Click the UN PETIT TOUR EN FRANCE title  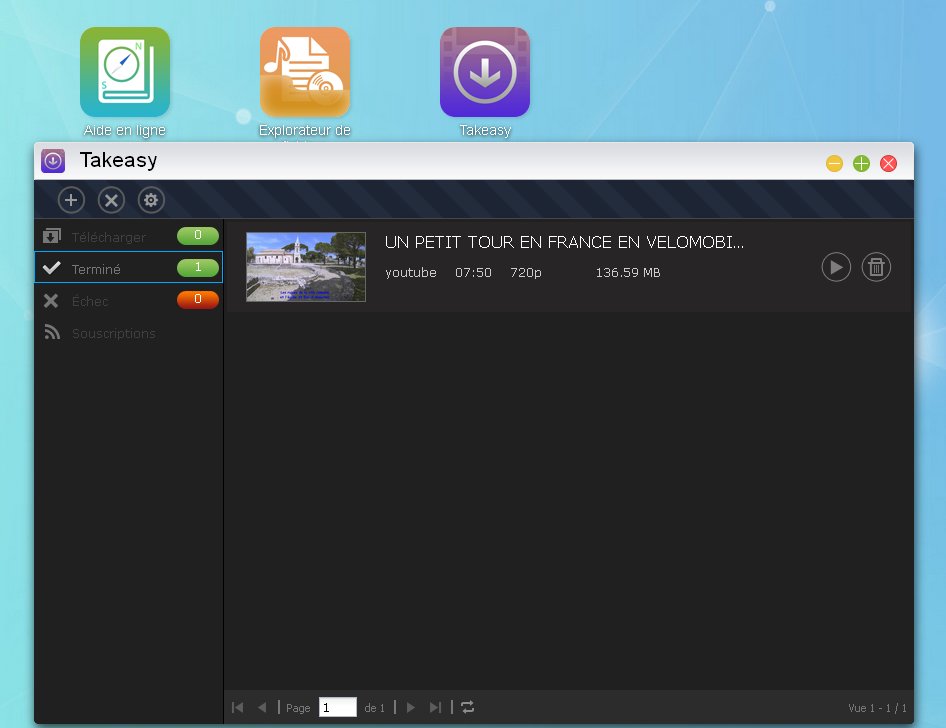coord(564,243)
